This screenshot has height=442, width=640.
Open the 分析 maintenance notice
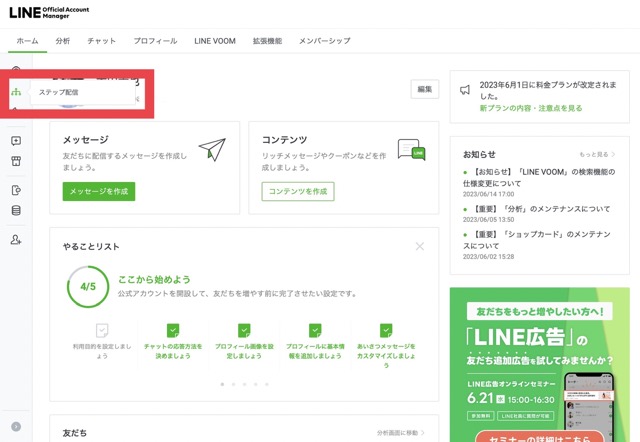[x=541, y=209]
